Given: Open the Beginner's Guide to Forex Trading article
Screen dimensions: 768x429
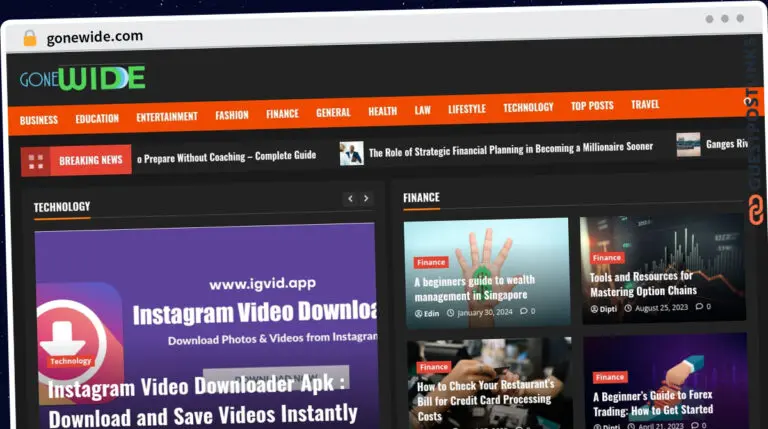Looking at the screenshot, I should [653, 403].
